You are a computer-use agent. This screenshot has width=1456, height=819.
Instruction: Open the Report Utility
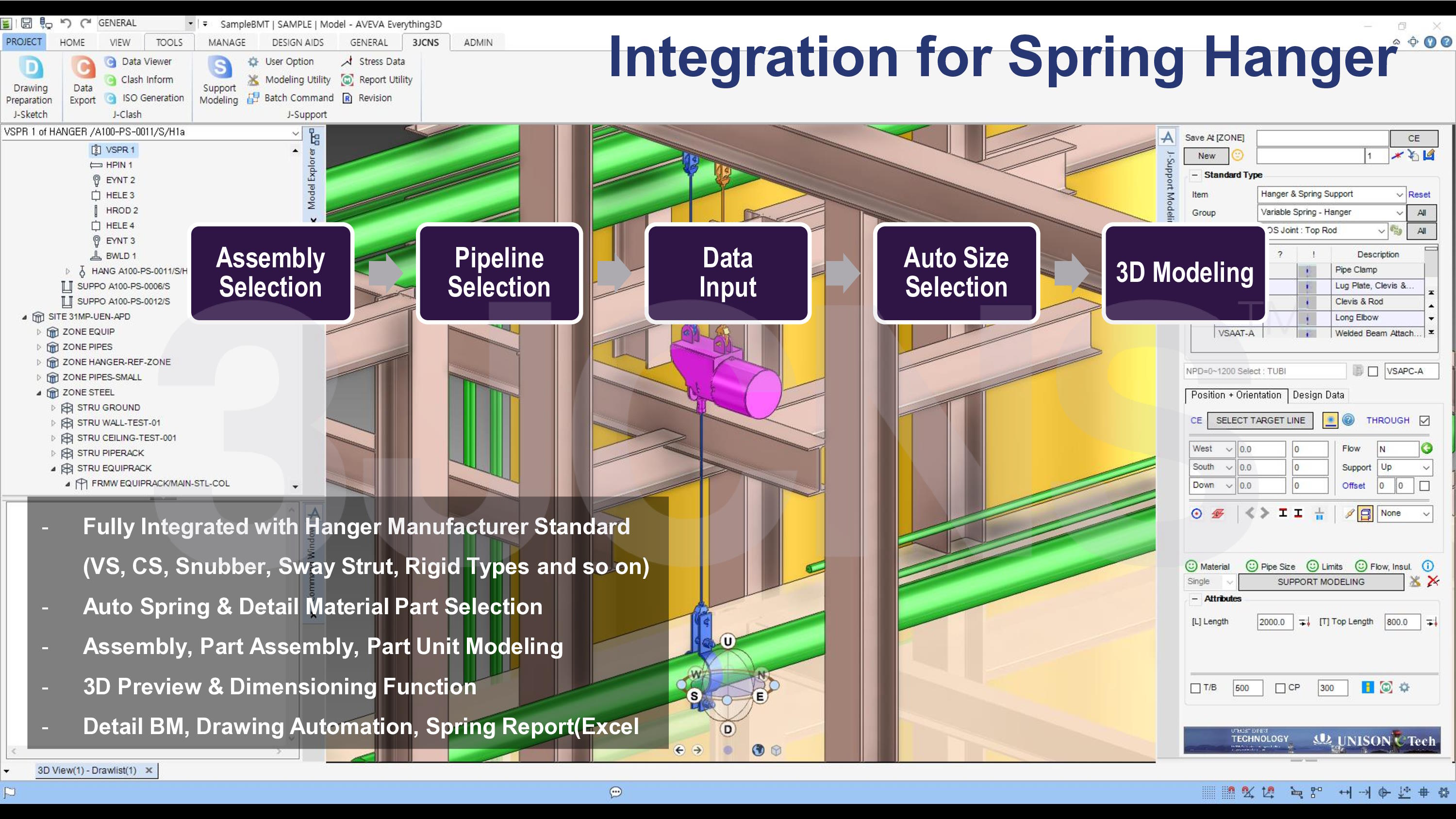coord(377,80)
